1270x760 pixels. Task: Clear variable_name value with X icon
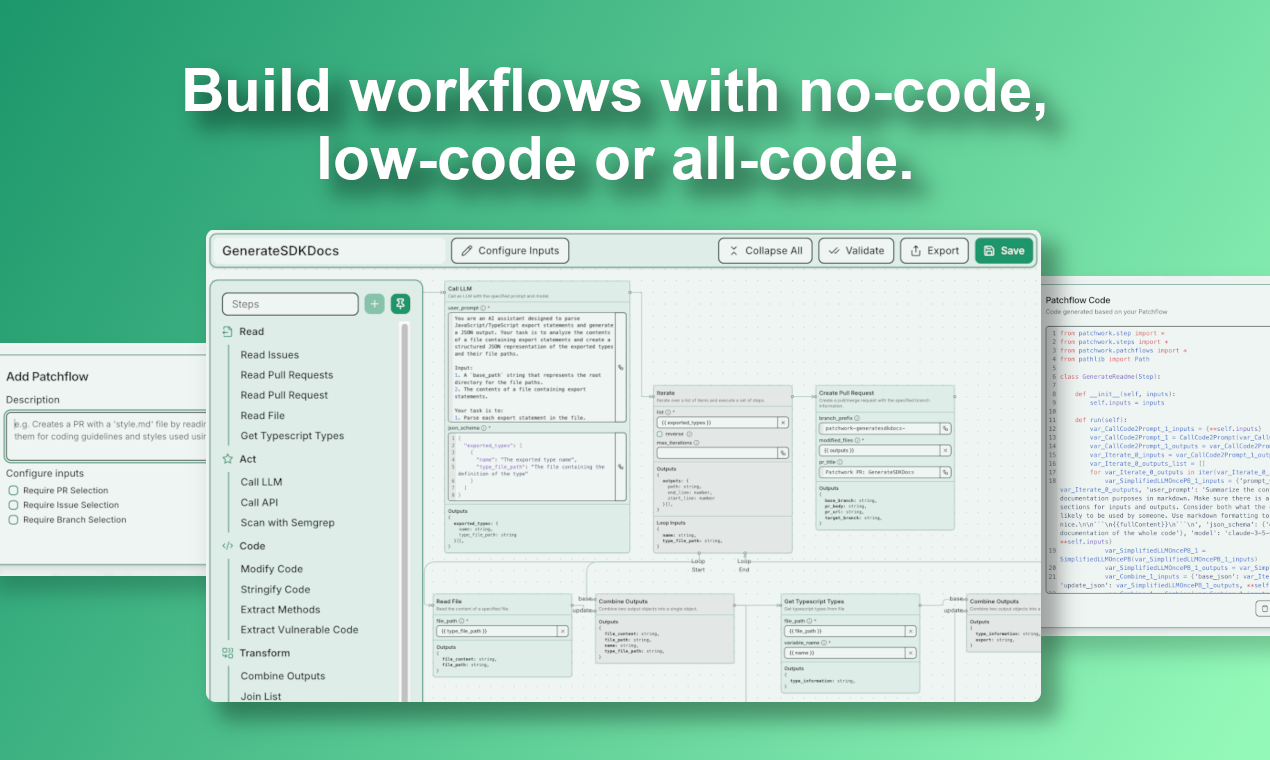(x=910, y=653)
